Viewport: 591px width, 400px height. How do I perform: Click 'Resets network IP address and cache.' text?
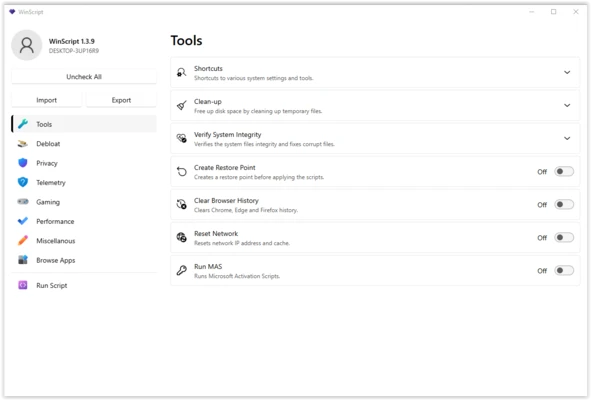point(242,243)
